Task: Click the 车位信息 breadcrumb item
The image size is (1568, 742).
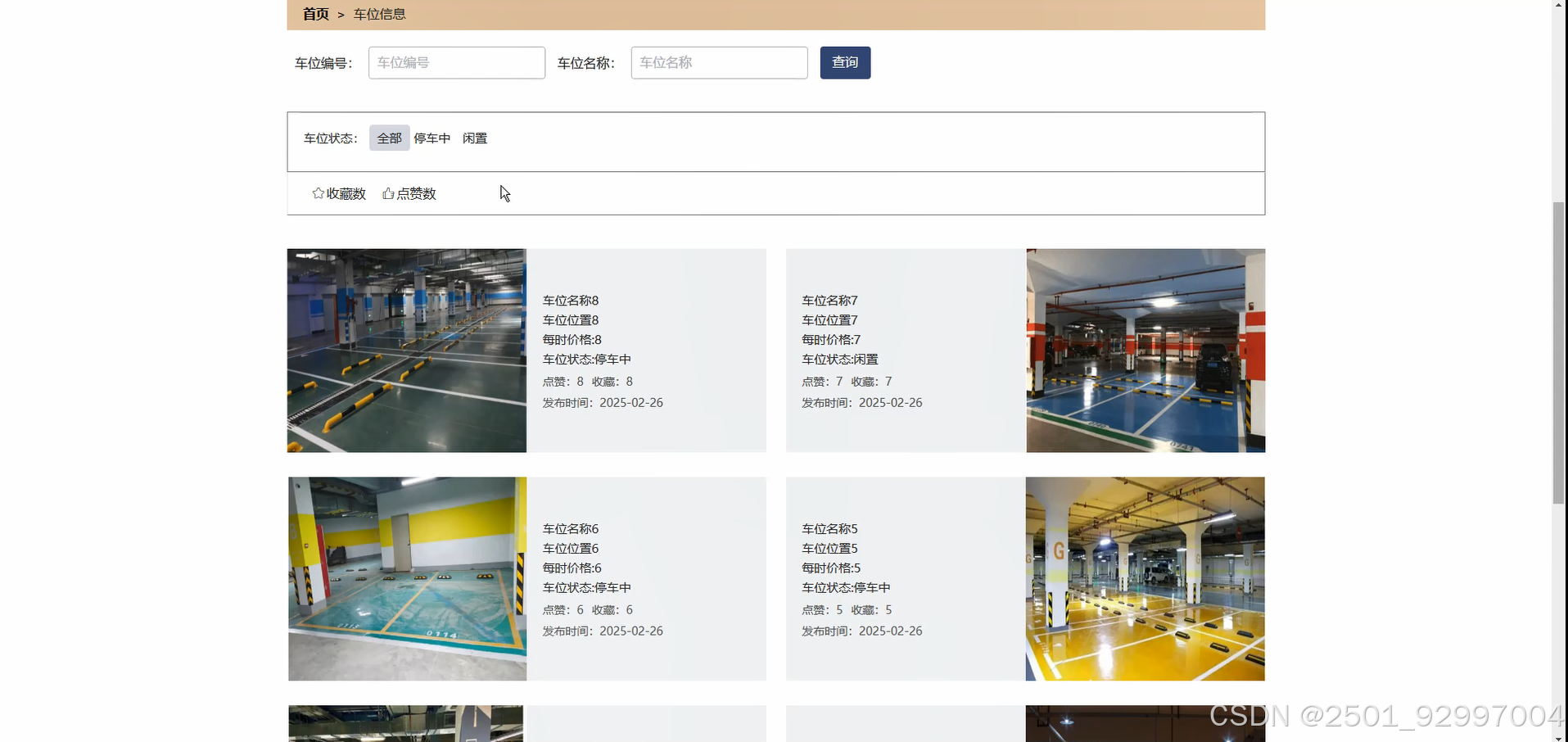Action: (x=380, y=14)
